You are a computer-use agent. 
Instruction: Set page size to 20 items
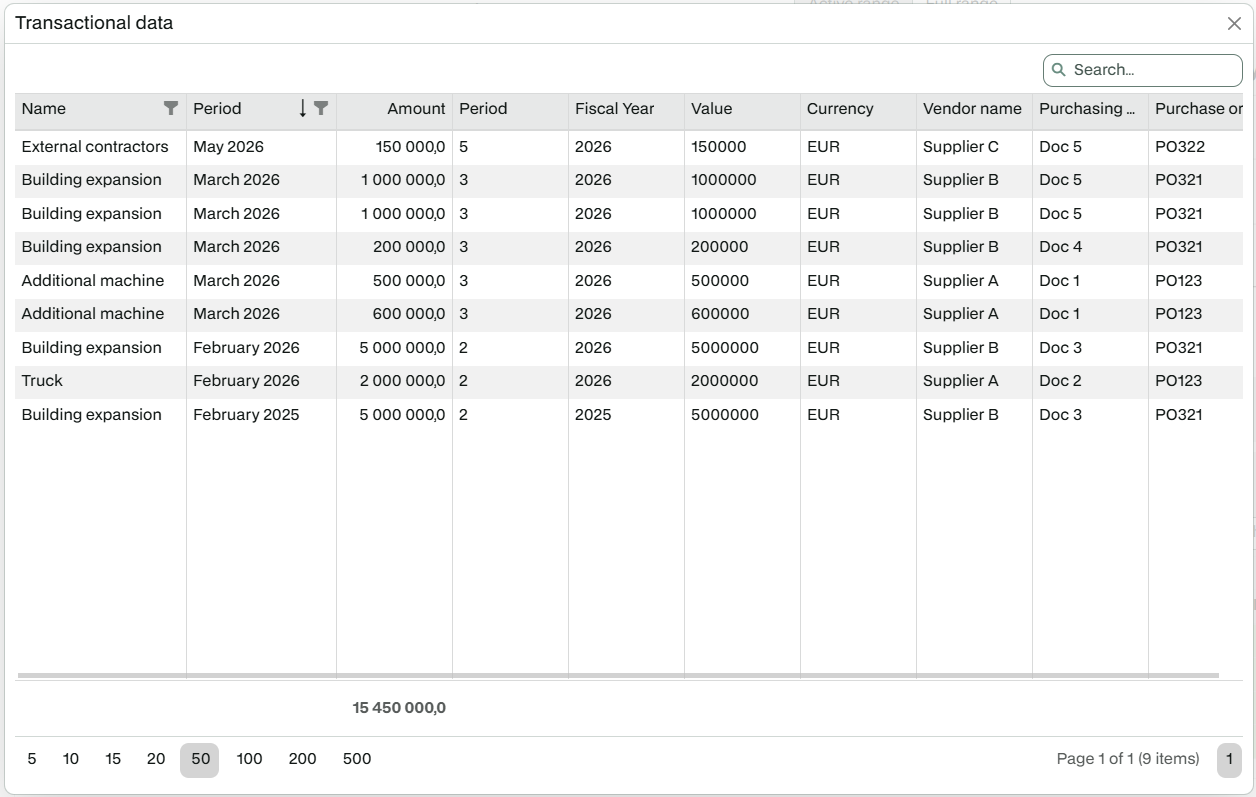pyautogui.click(x=156, y=759)
